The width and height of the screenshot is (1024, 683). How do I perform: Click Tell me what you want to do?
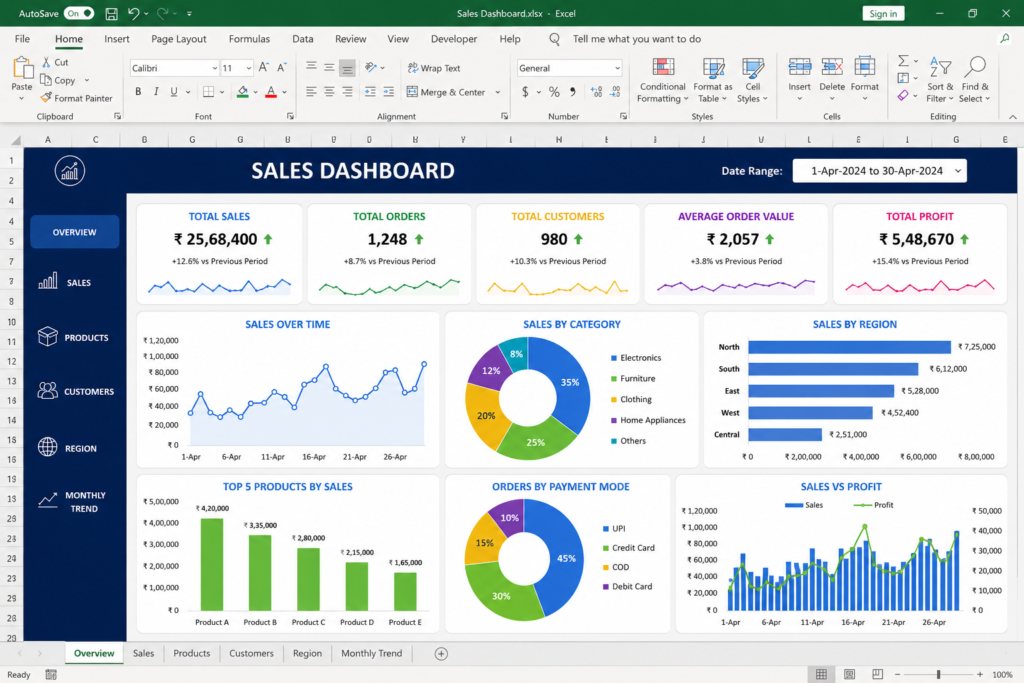[637, 39]
